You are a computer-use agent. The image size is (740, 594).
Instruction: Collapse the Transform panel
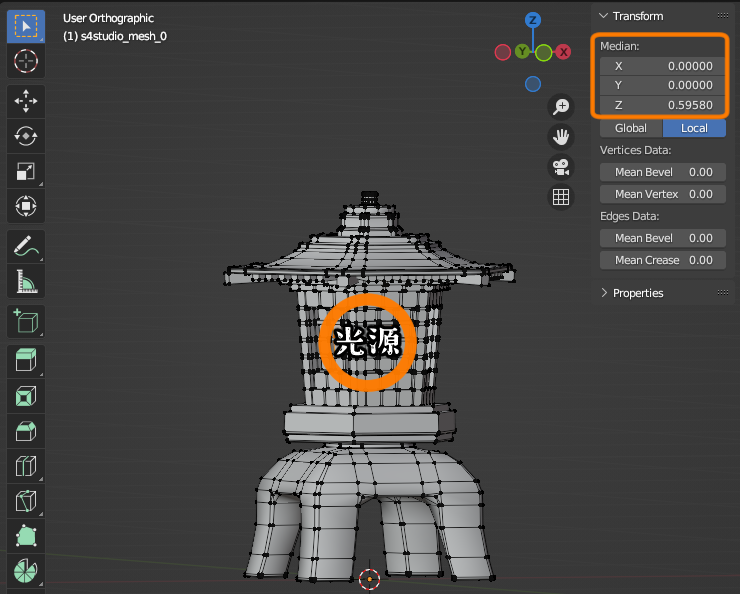coord(603,16)
